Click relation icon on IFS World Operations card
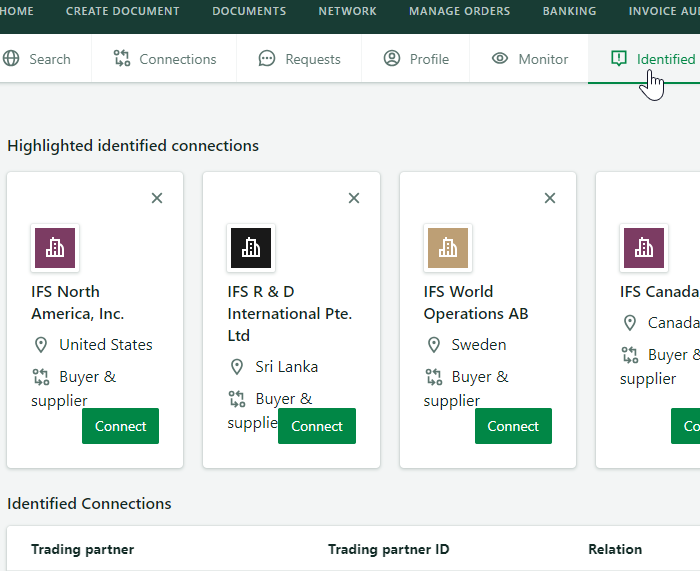The height and width of the screenshot is (571, 700). [433, 377]
